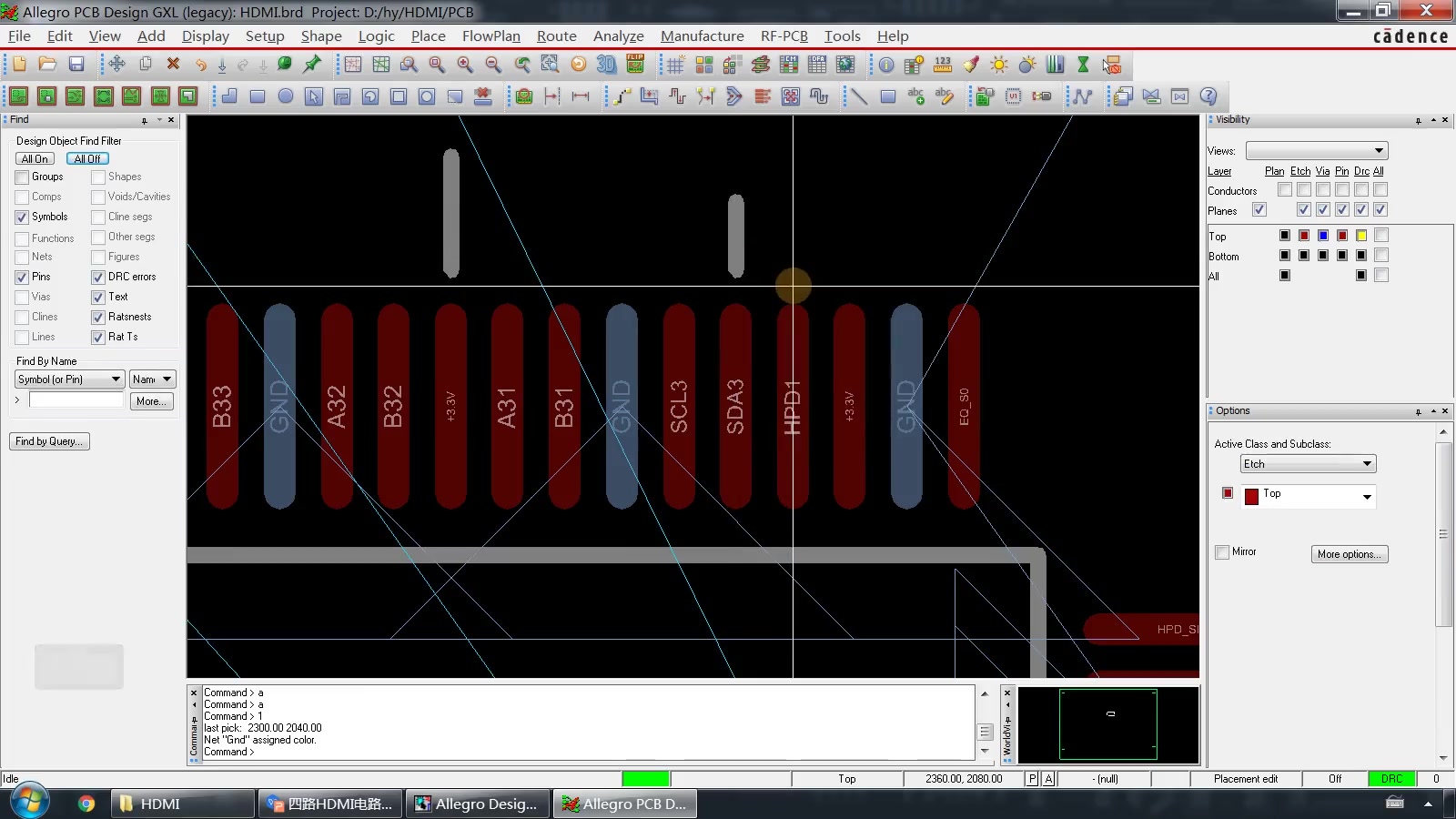Click the Find by Query... button
Image resolution: width=1456 pixels, height=819 pixels.
click(50, 441)
